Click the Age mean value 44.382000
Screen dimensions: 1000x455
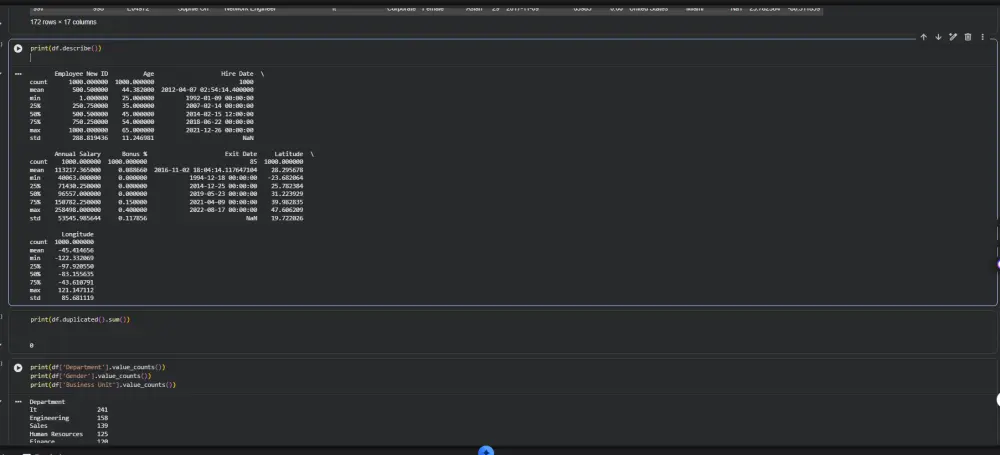pyautogui.click(x=138, y=90)
